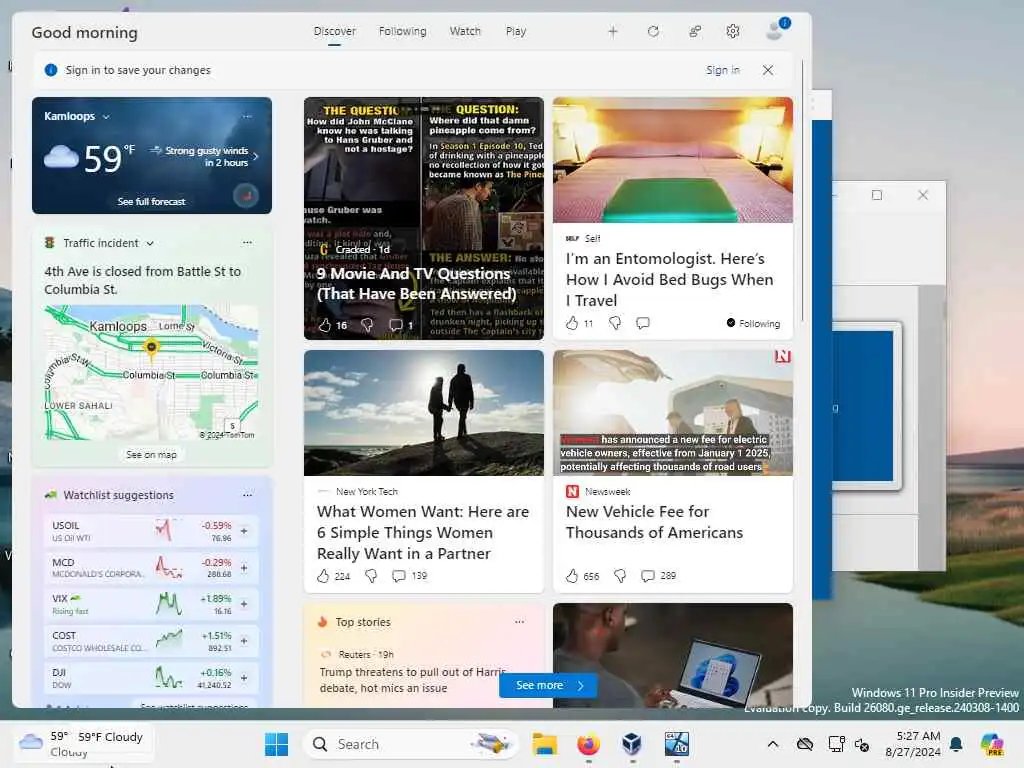Like the New Vehicle Fee article
Screen dimensions: 1024x768
[x=572, y=575]
